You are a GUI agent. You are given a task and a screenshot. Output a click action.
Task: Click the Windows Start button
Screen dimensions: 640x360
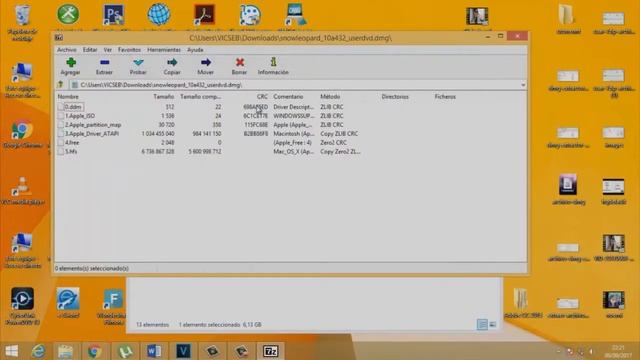coord(11,351)
